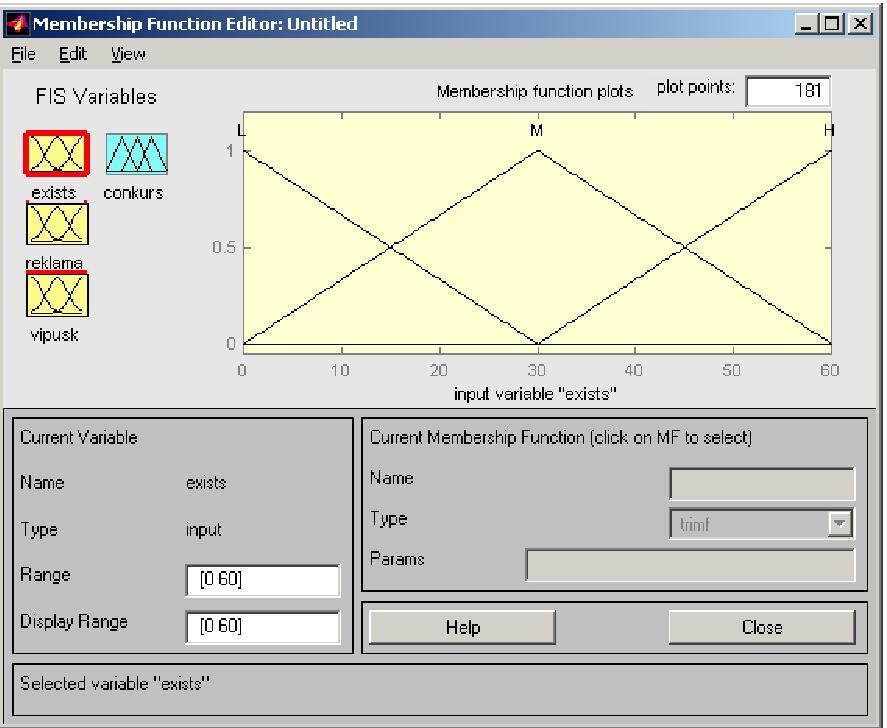Screen dimensions: 887x728
Task: Click the 'conkurs' variable label
Action: pyautogui.click(x=134, y=193)
